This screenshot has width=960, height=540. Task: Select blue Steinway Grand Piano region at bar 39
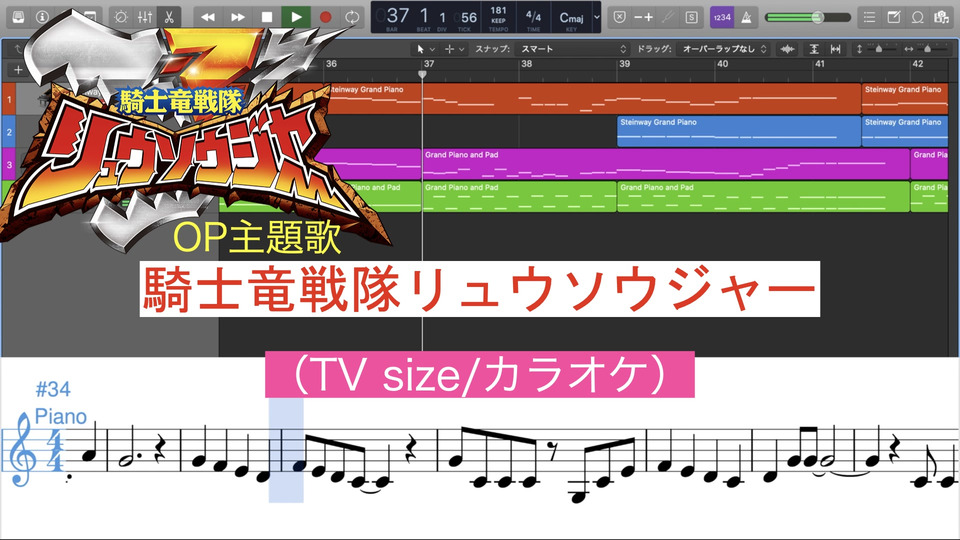pyautogui.click(x=739, y=132)
